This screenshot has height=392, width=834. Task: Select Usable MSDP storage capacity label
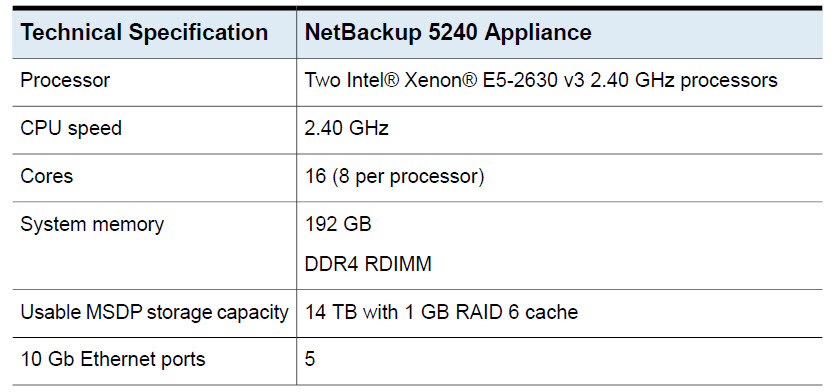[154, 312]
